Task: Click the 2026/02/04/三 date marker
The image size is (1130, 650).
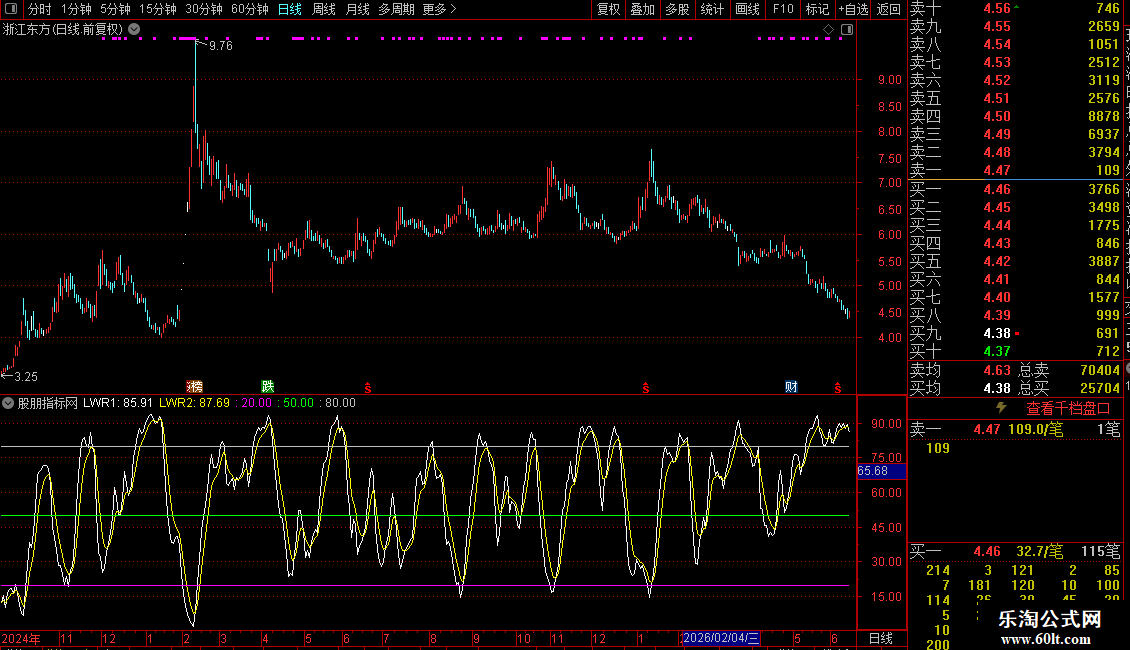Action: pos(721,638)
